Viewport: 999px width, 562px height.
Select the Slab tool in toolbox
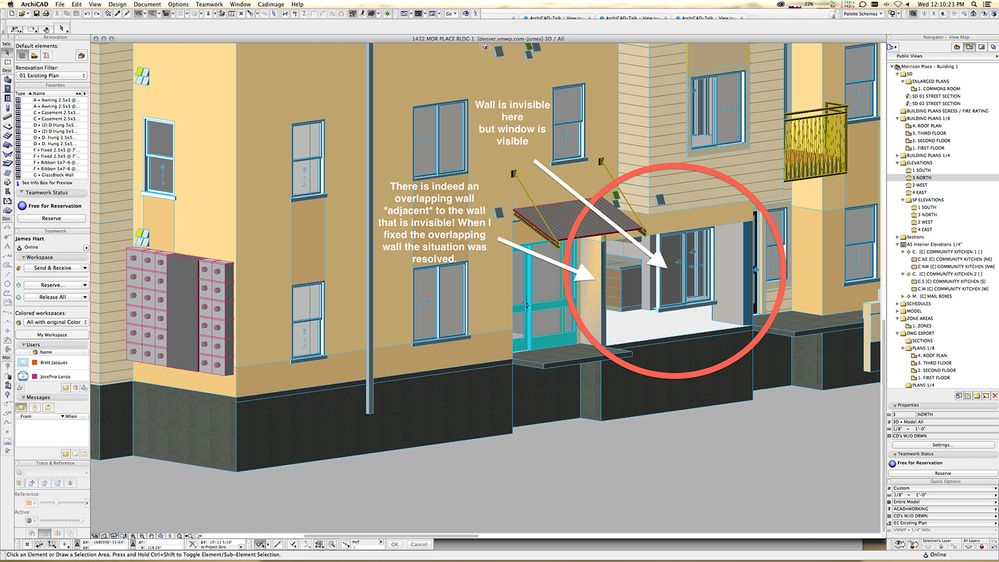pyautogui.click(x=7, y=126)
